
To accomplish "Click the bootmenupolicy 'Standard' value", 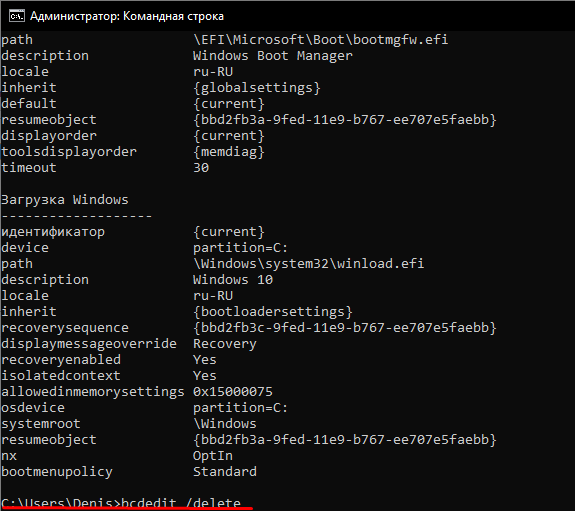I will pyautogui.click(x=225, y=471).
